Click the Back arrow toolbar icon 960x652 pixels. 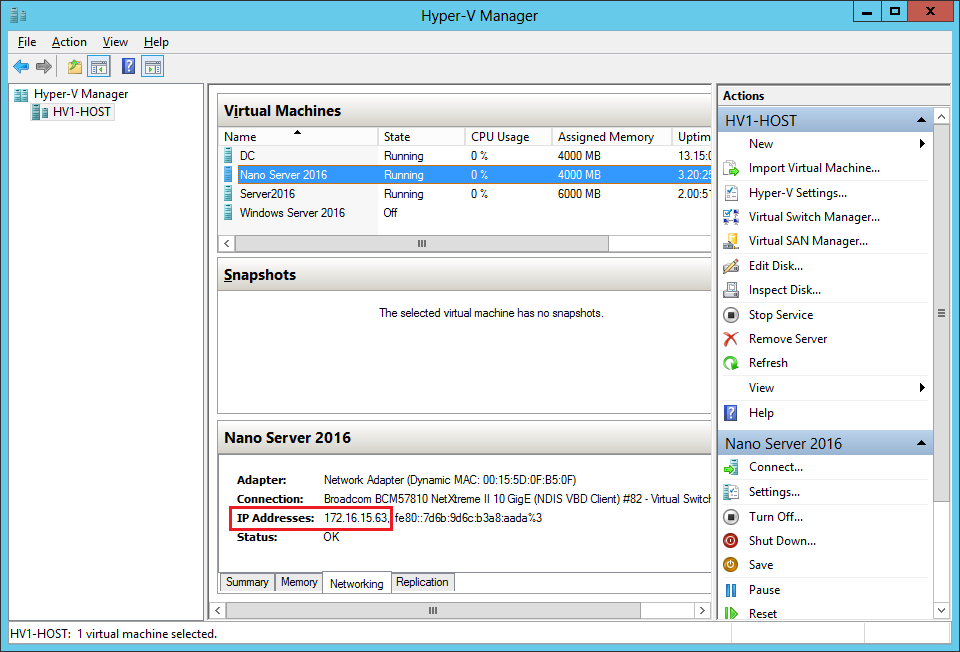point(21,66)
